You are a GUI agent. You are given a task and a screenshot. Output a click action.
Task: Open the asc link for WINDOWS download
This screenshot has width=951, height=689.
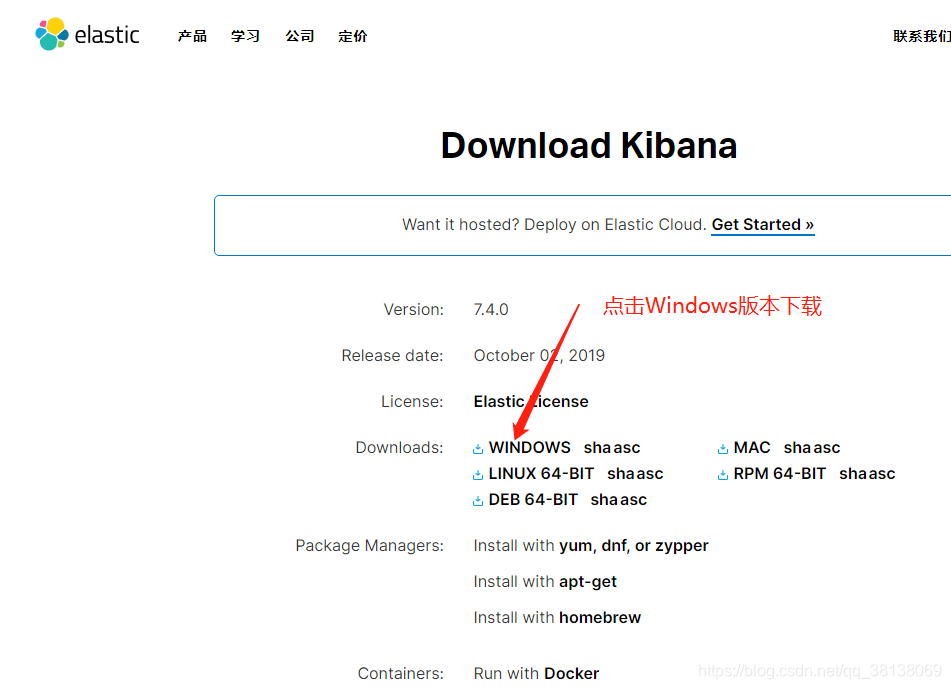click(625, 447)
